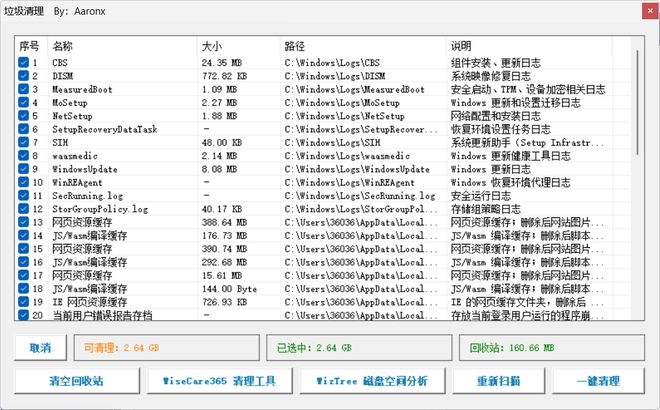Select description 网络配置和安装日志
Viewport: 660px width, 410px height.
pos(495,116)
